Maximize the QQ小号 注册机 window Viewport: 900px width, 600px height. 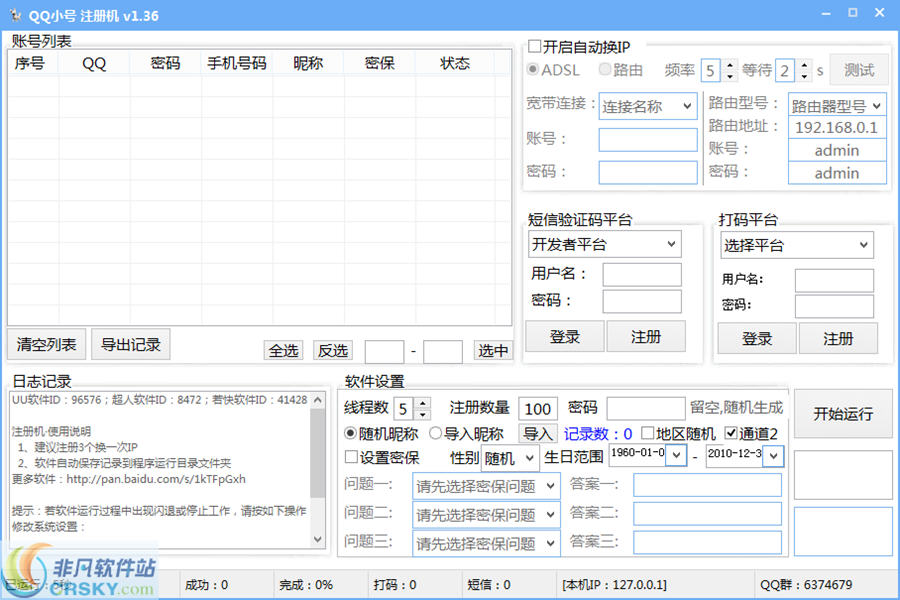pos(853,13)
